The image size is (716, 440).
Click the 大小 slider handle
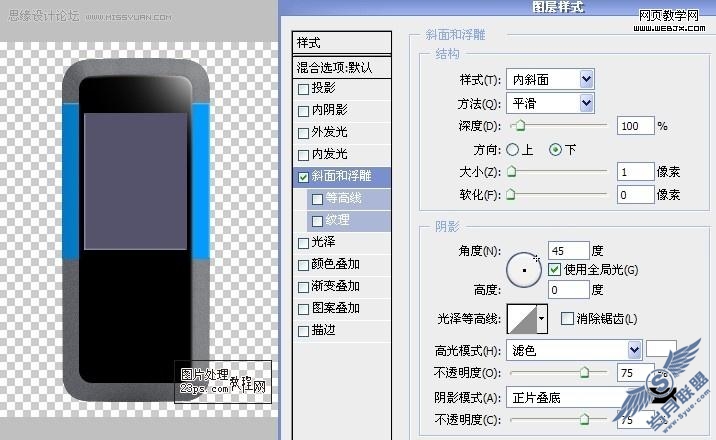click(x=512, y=171)
